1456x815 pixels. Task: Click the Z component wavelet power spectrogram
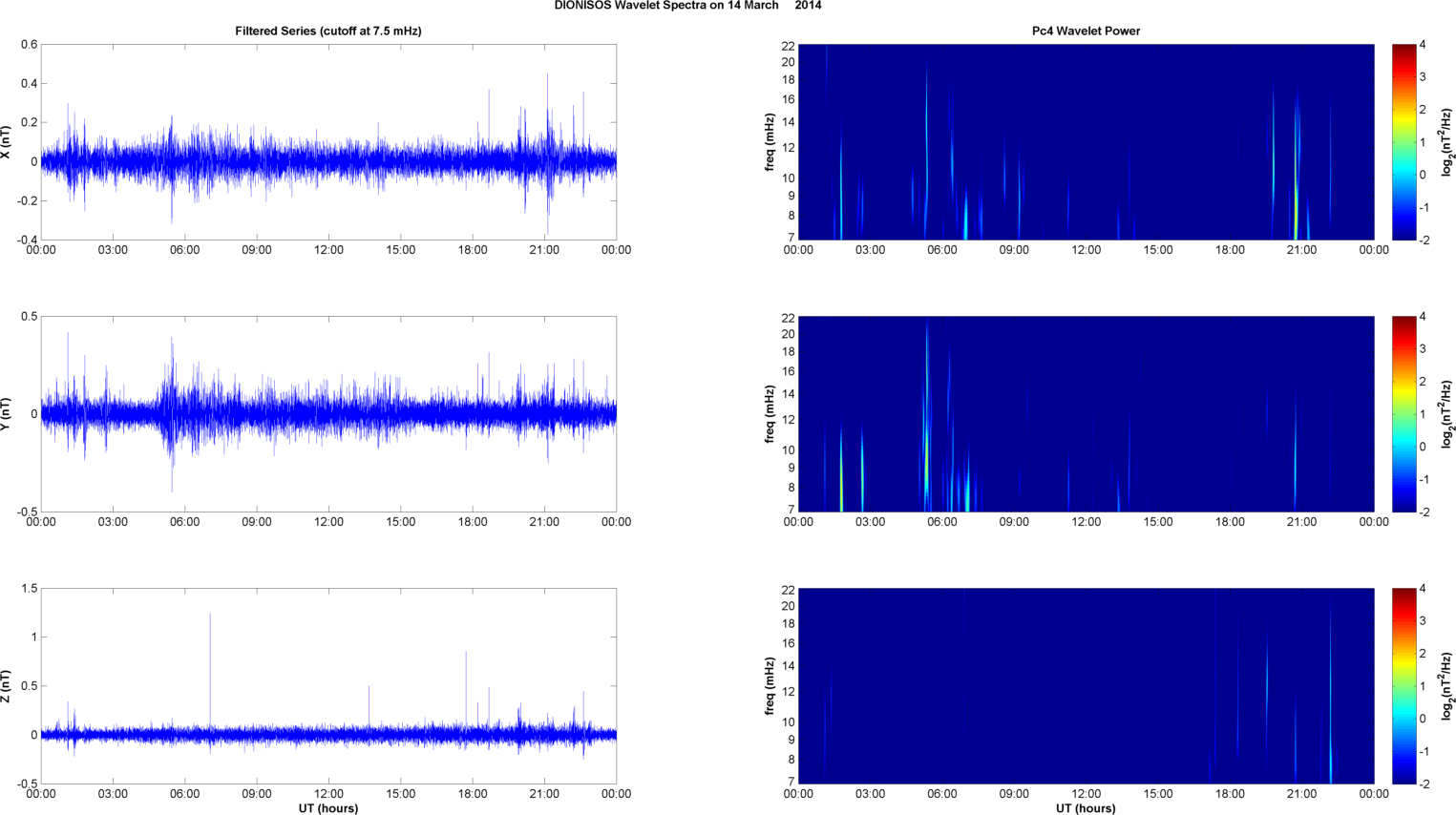pos(1086,686)
